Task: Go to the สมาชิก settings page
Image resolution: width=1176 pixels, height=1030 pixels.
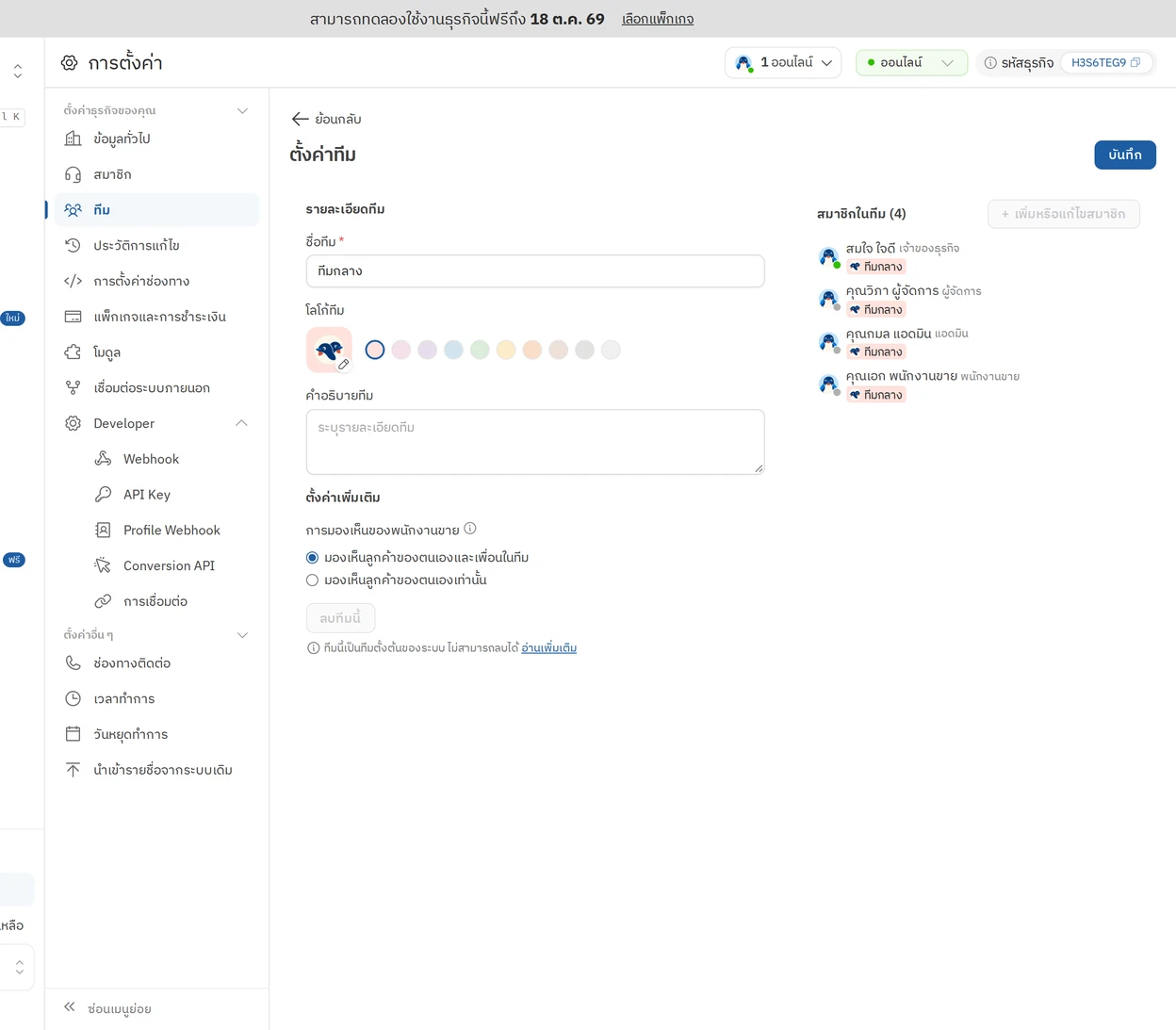Action: 156,174
